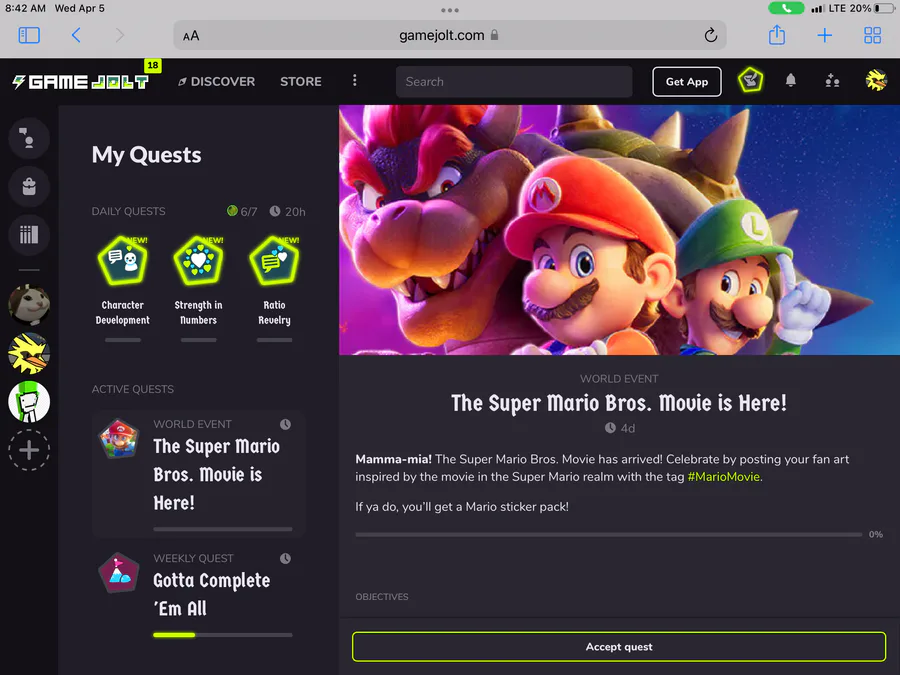Screen dimensions: 900x675
Task: Open friends list icon in header
Action: click(832, 81)
